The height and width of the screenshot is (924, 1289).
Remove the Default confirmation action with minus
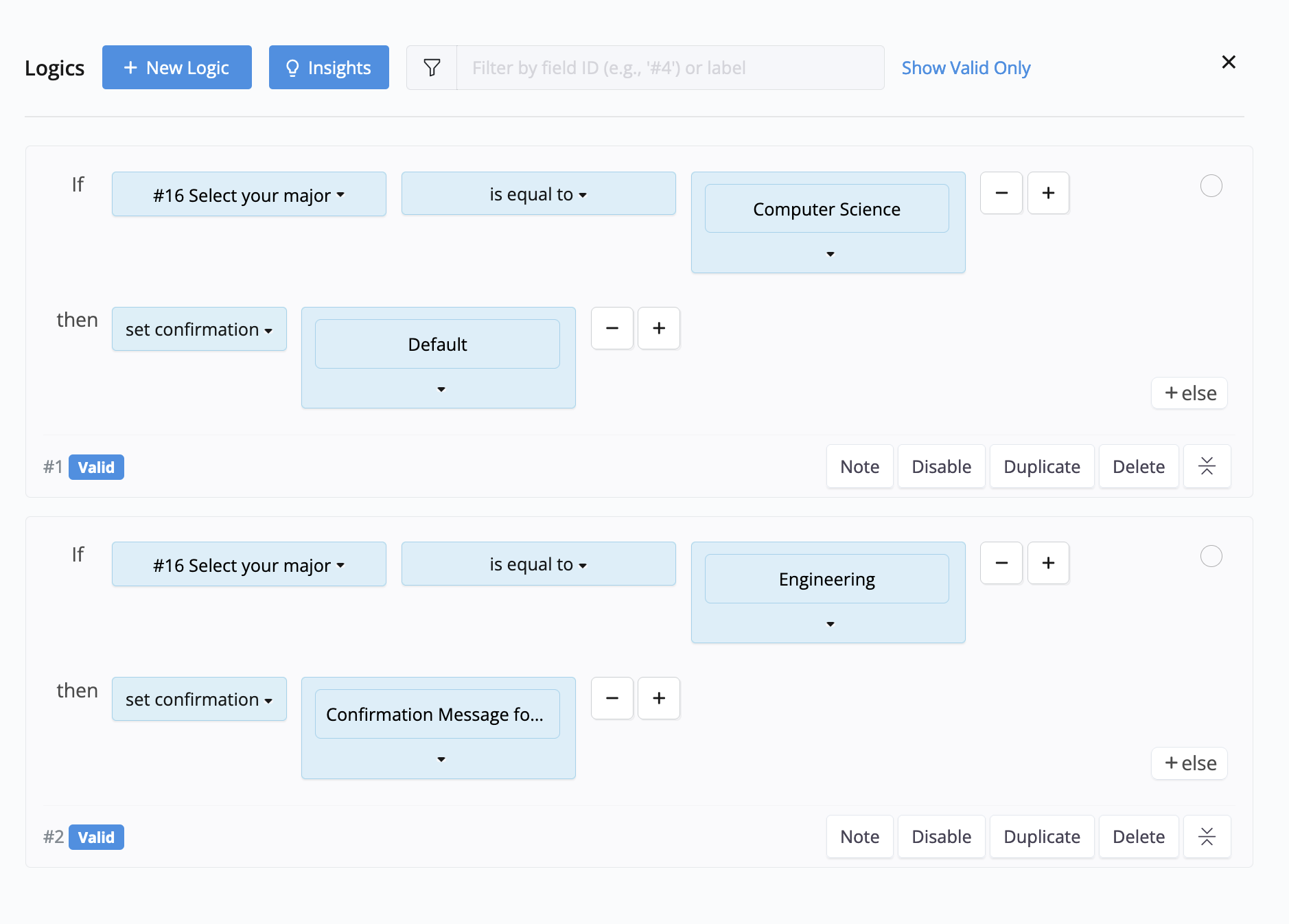(x=612, y=329)
